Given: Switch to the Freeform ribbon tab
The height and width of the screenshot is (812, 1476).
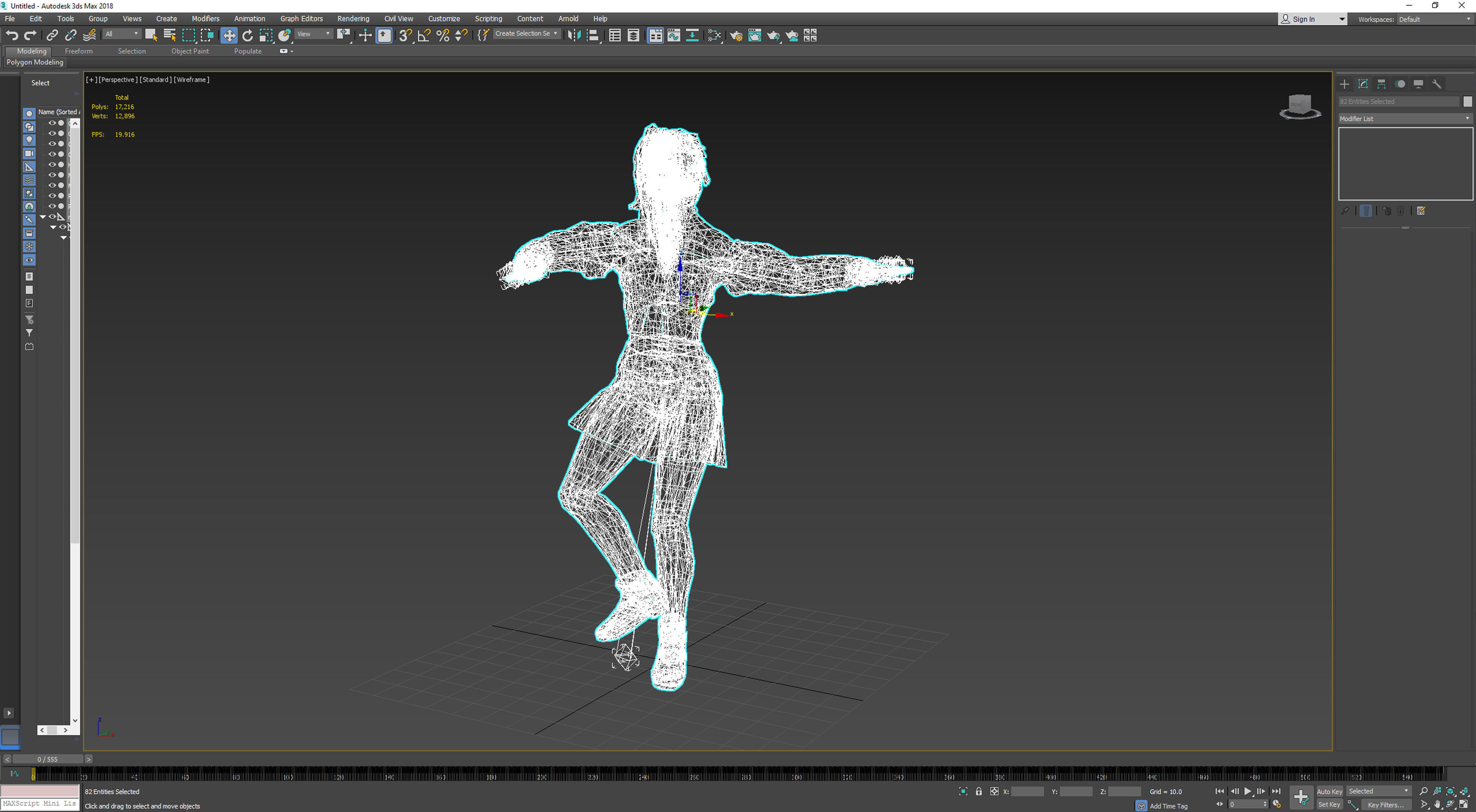Looking at the screenshot, I should pos(78,51).
